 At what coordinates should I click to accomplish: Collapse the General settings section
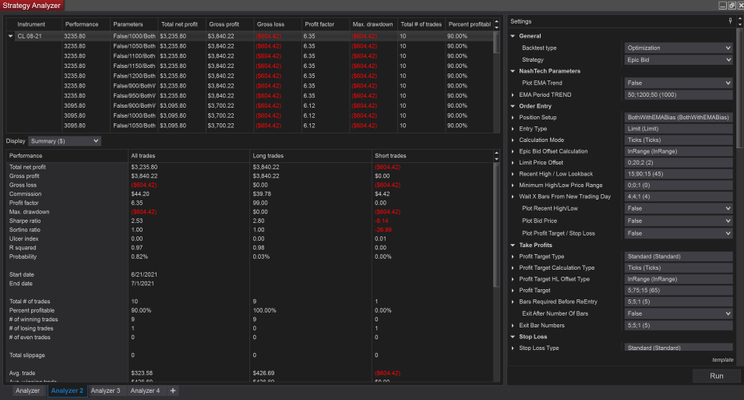click(513, 35)
